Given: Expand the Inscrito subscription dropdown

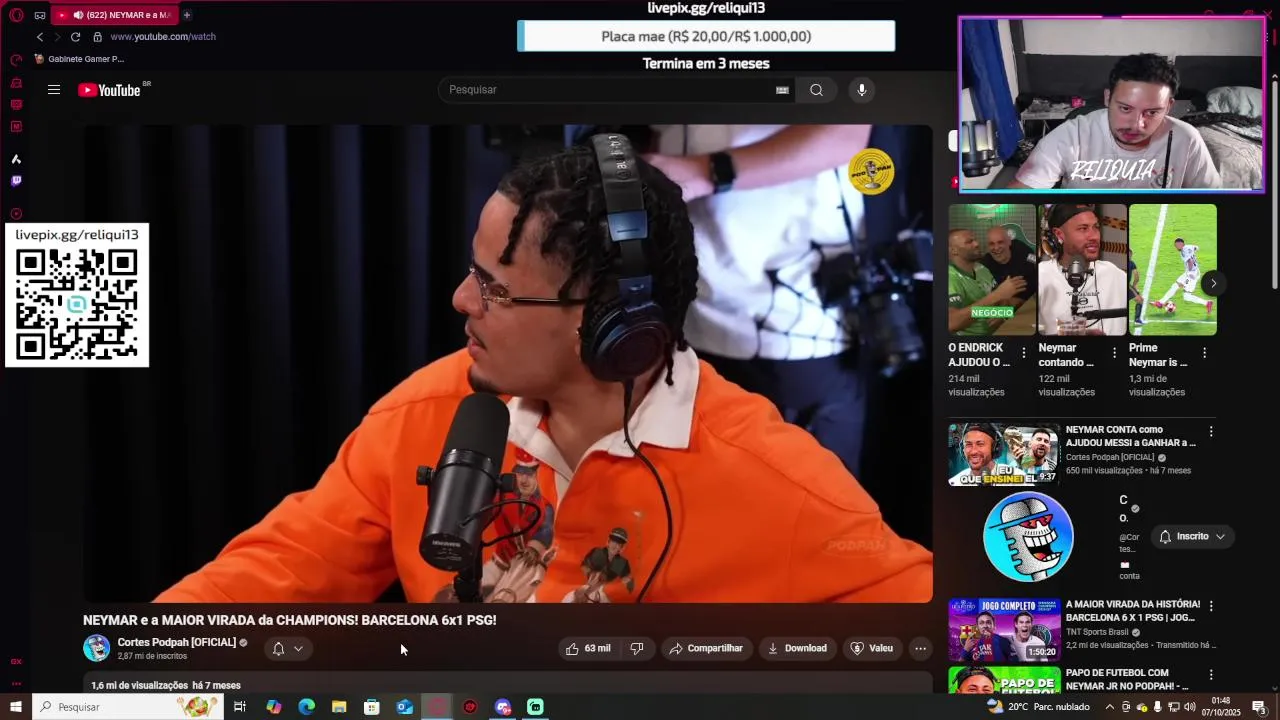Looking at the screenshot, I should click(x=1192, y=537).
